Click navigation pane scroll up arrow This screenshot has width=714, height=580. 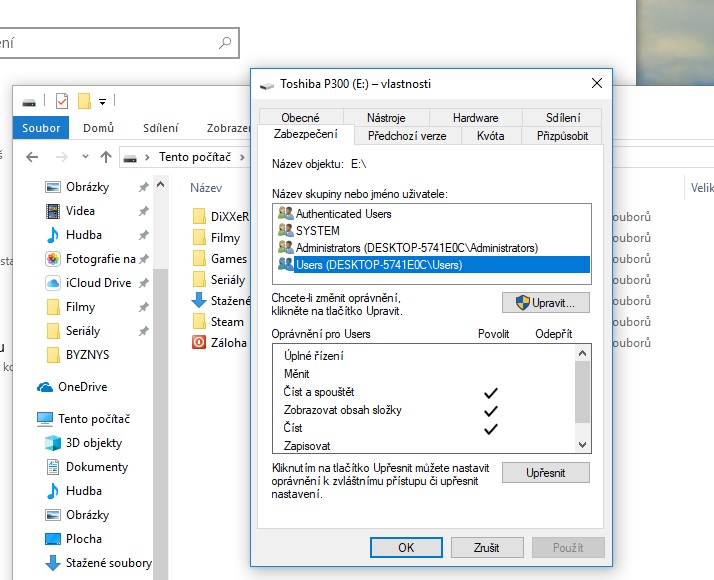coord(160,184)
